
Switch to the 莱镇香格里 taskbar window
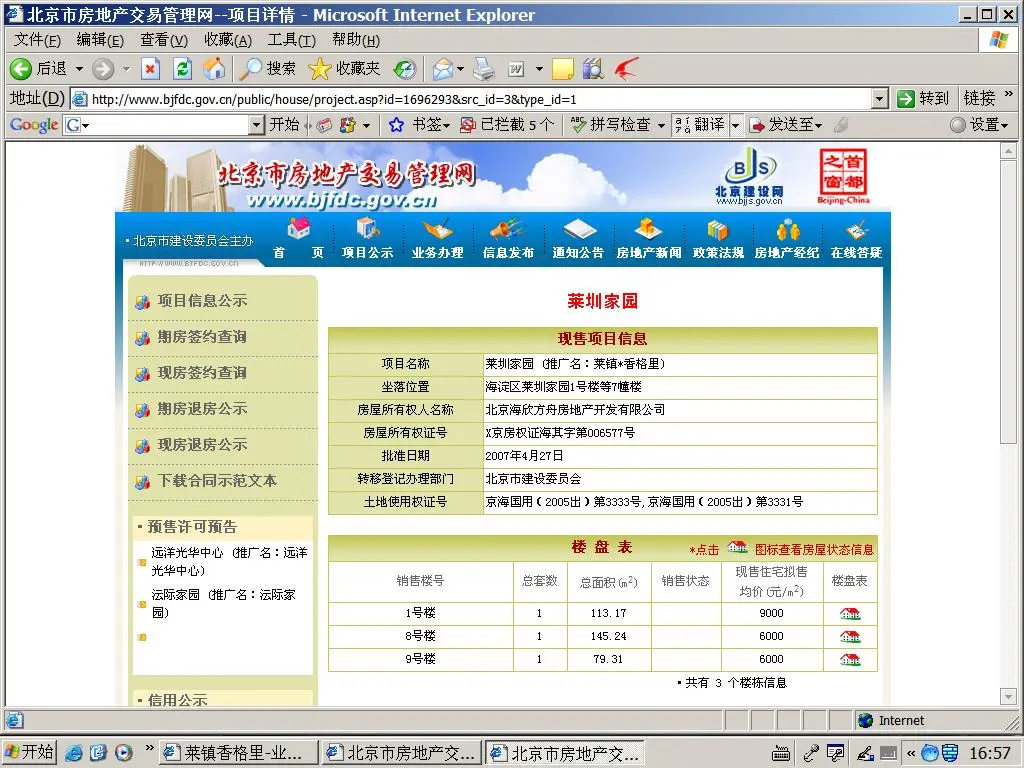click(x=237, y=751)
